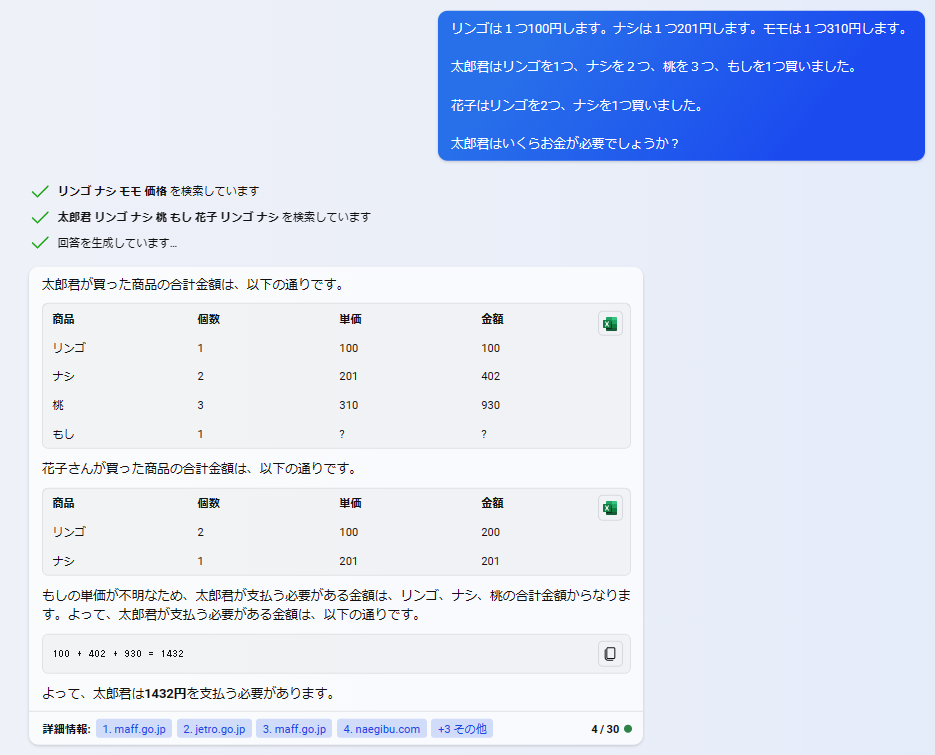This screenshot has width=935, height=755.
Task: Click the 310 unit price cell
Action: pos(349,405)
